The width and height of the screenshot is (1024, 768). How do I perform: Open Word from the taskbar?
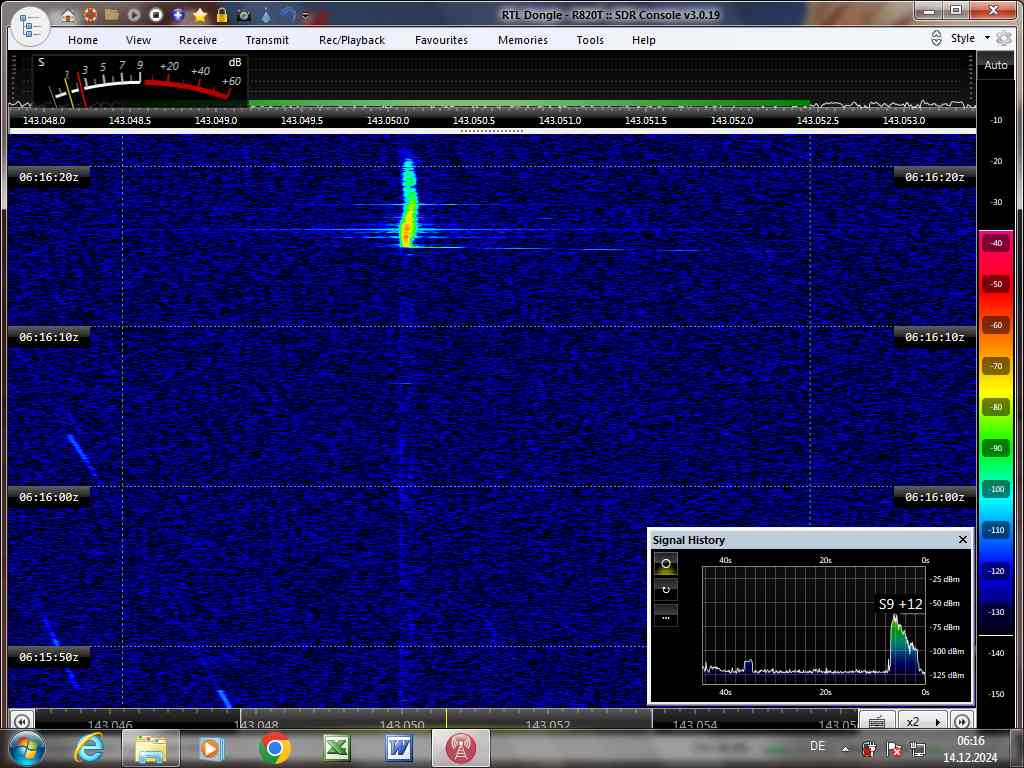(399, 748)
